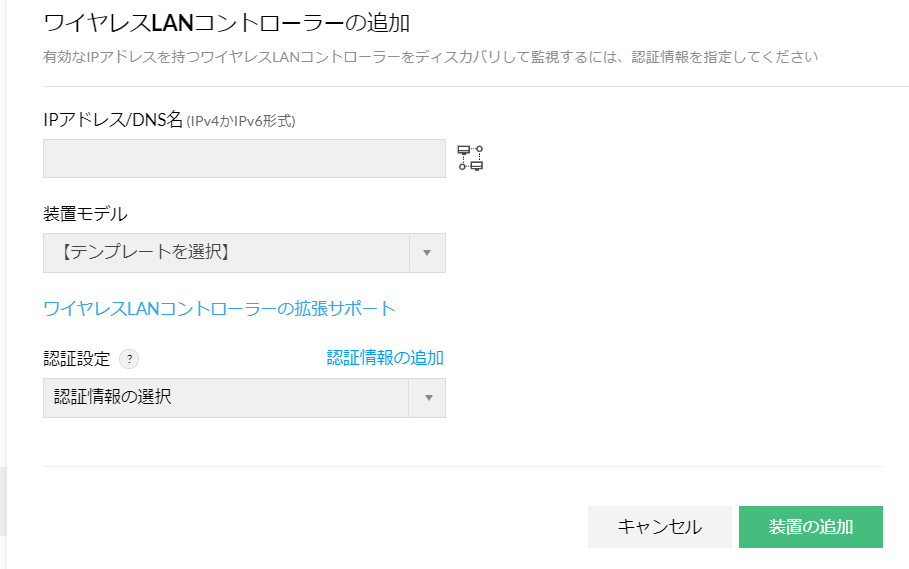
Task: Open the 認証情報の選択 credentials dropdown
Action: pyautogui.click(x=227, y=398)
